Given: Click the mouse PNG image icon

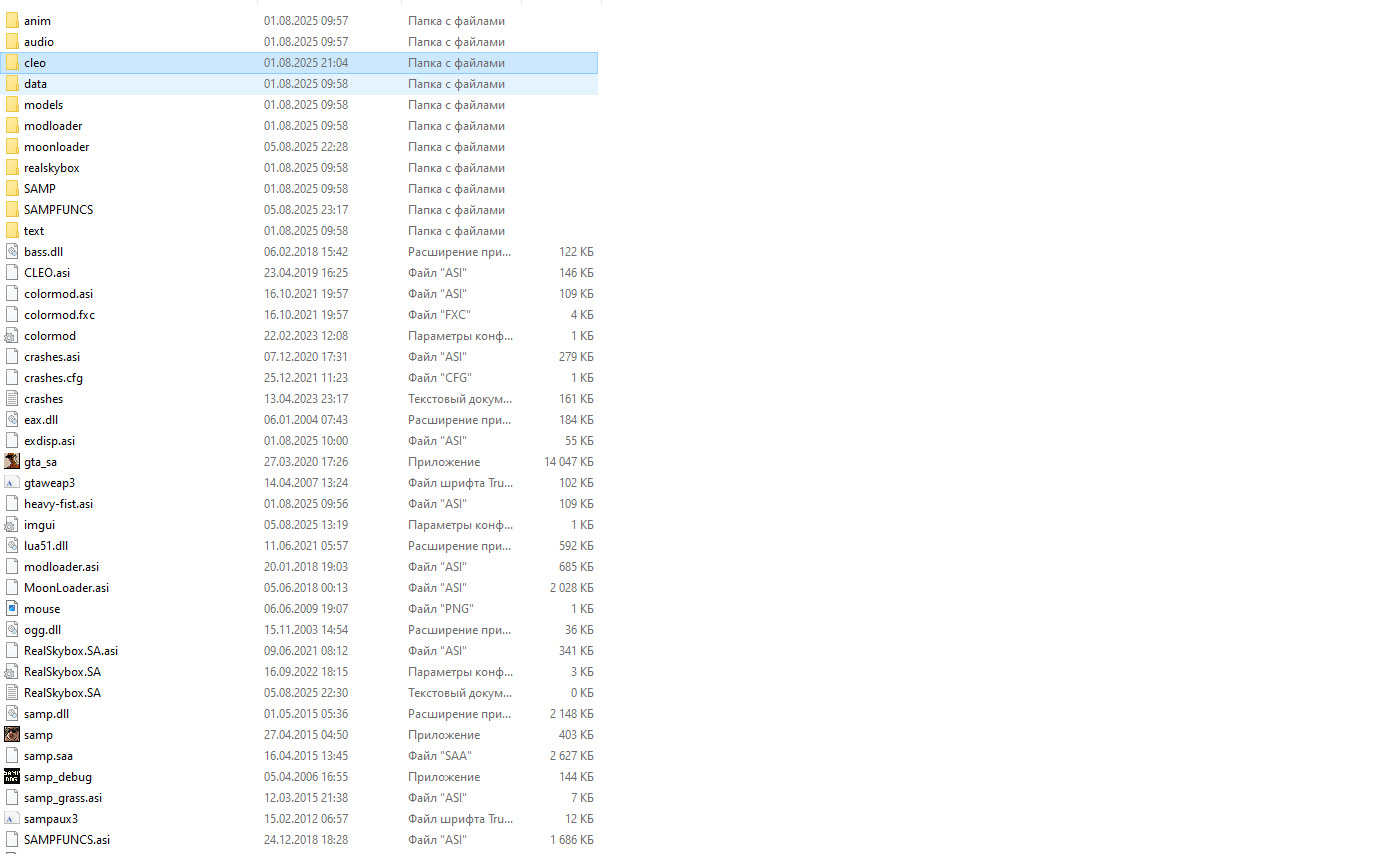Looking at the screenshot, I should pos(12,609).
